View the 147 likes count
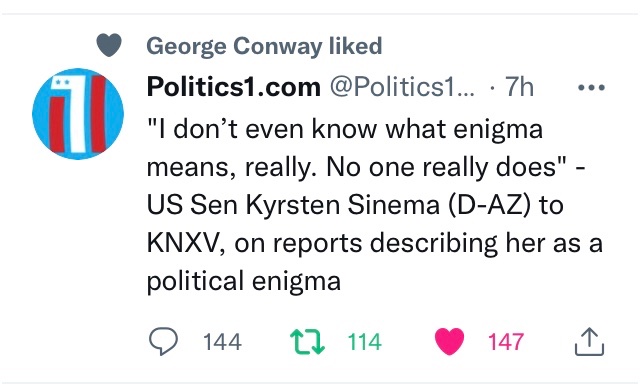The image size is (640, 385). (506, 342)
